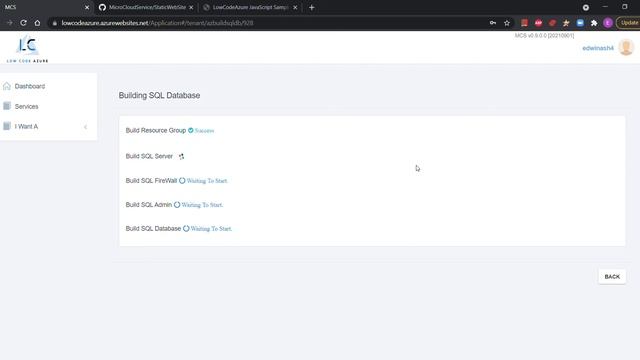Open the Dashboard home icon

7,86
